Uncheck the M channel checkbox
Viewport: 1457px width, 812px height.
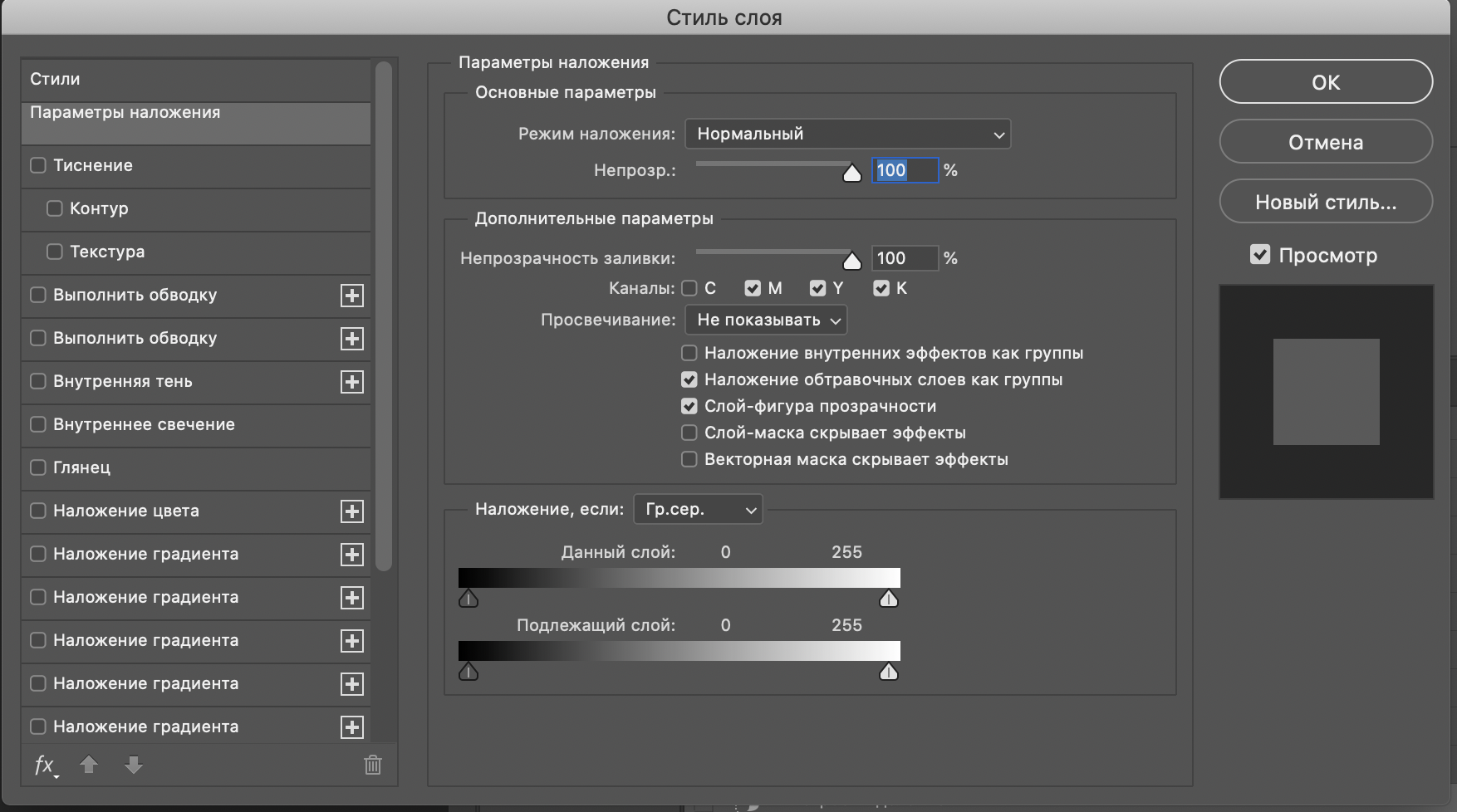pos(753,288)
